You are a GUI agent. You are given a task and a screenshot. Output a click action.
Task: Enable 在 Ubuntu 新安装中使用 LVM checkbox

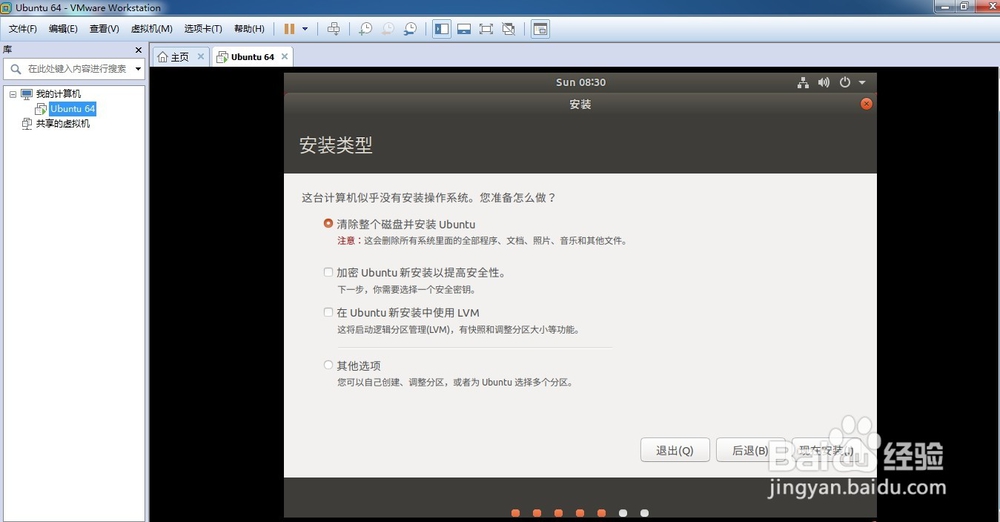coord(328,312)
